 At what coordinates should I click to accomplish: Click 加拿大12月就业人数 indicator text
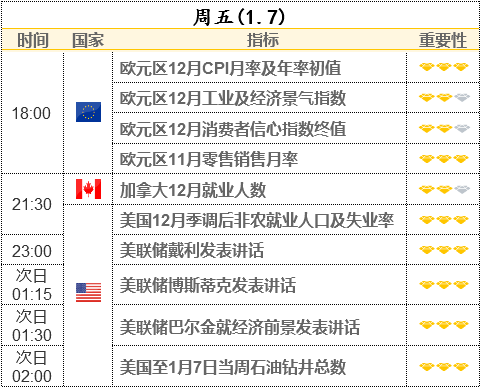193,190
